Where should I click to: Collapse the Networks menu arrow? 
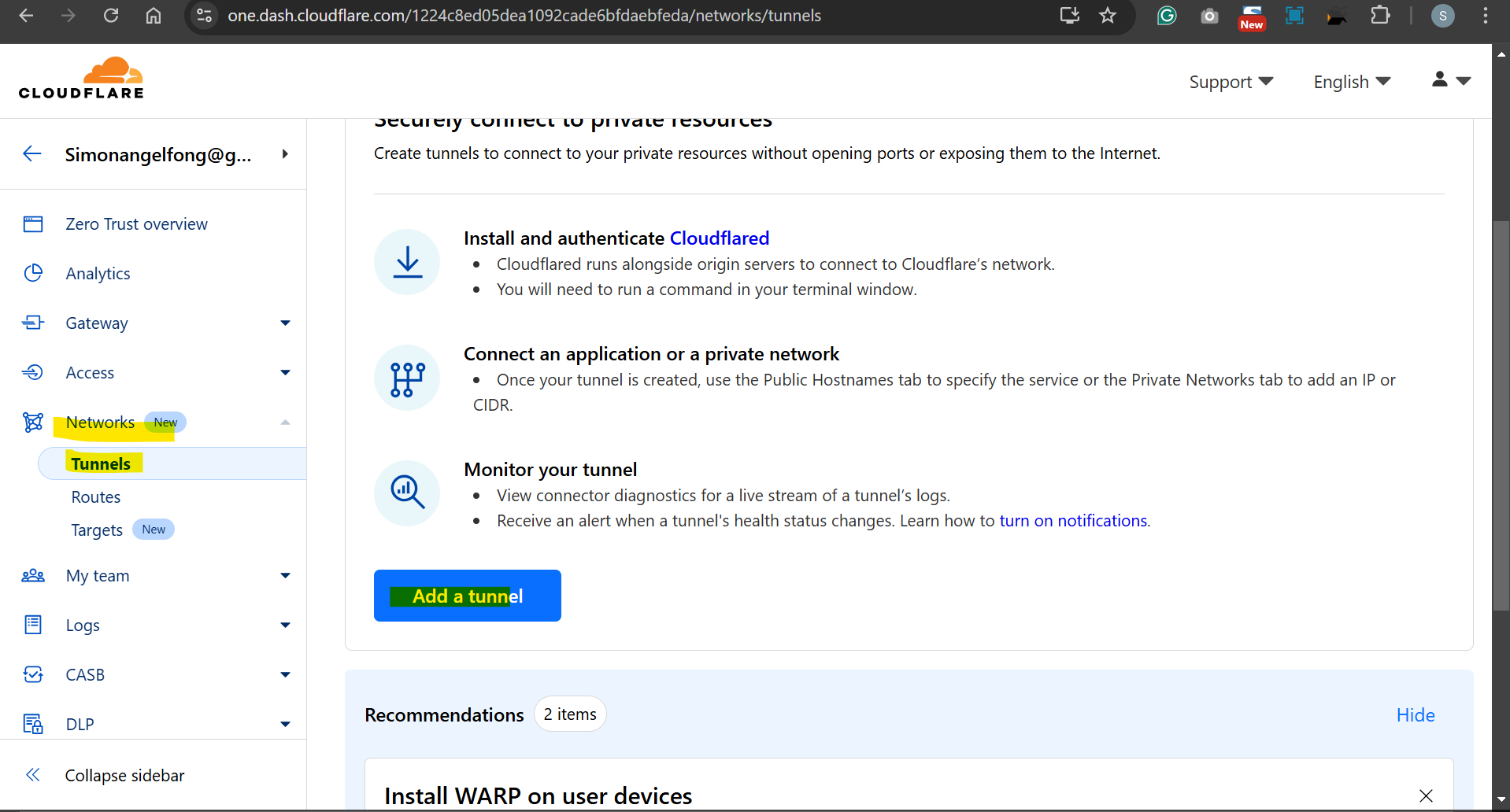pos(285,423)
